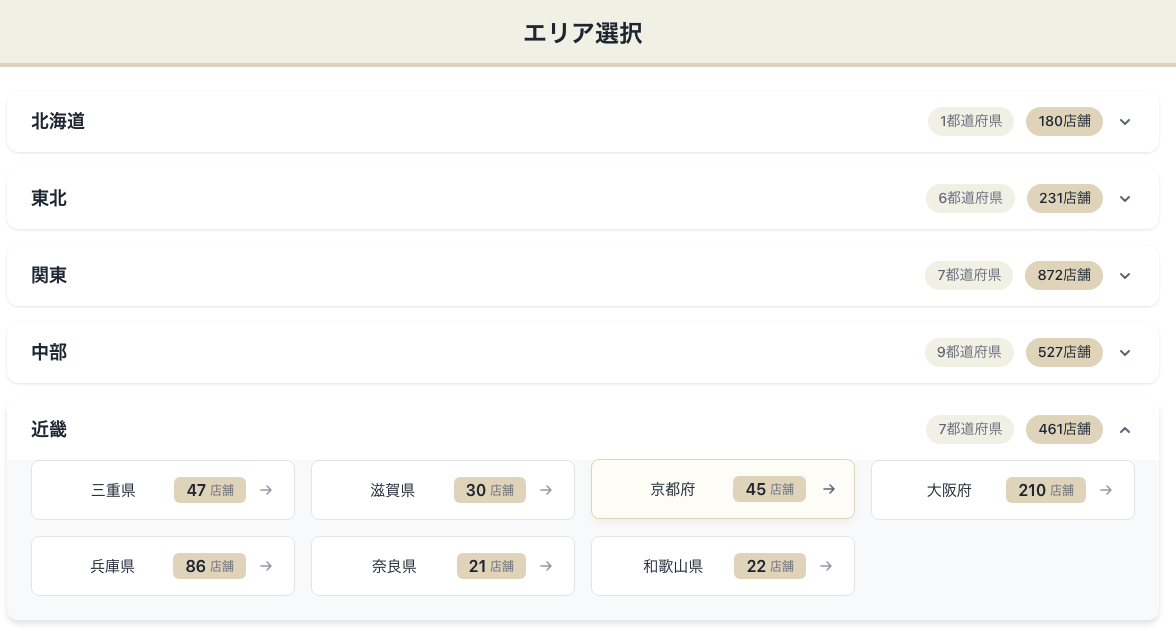This screenshot has width=1176, height=631.
Task: Click the arrow icon beside 三重県
Action: click(x=266, y=490)
